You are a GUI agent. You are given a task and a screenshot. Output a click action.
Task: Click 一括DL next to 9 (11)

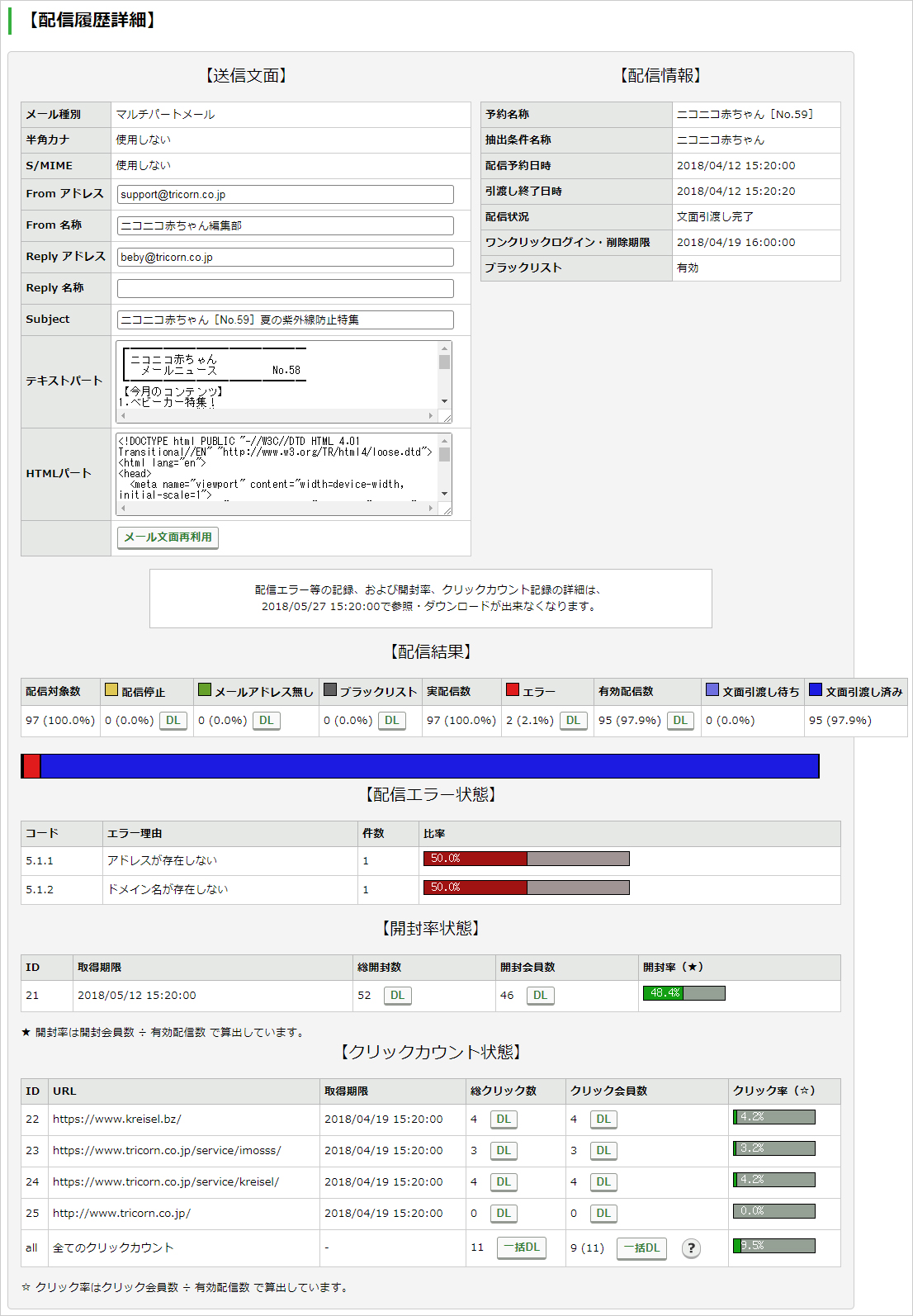tap(642, 1248)
